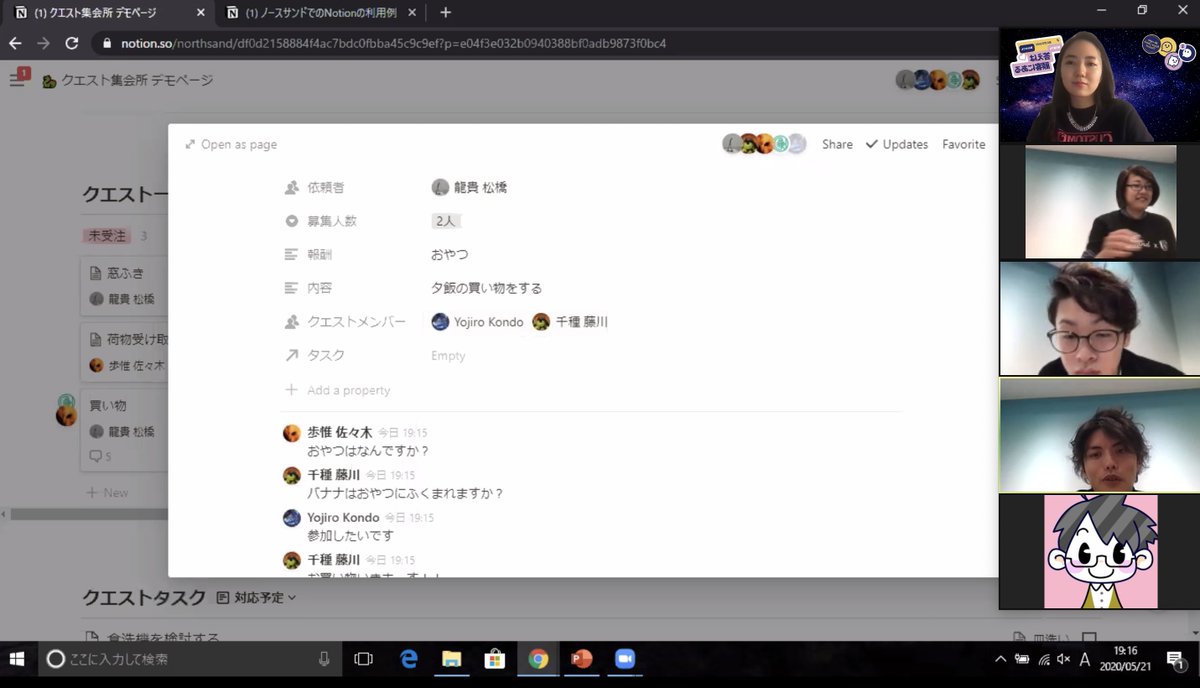1200x688 pixels.
Task: Click the member avatars in modal header
Action: (x=764, y=144)
